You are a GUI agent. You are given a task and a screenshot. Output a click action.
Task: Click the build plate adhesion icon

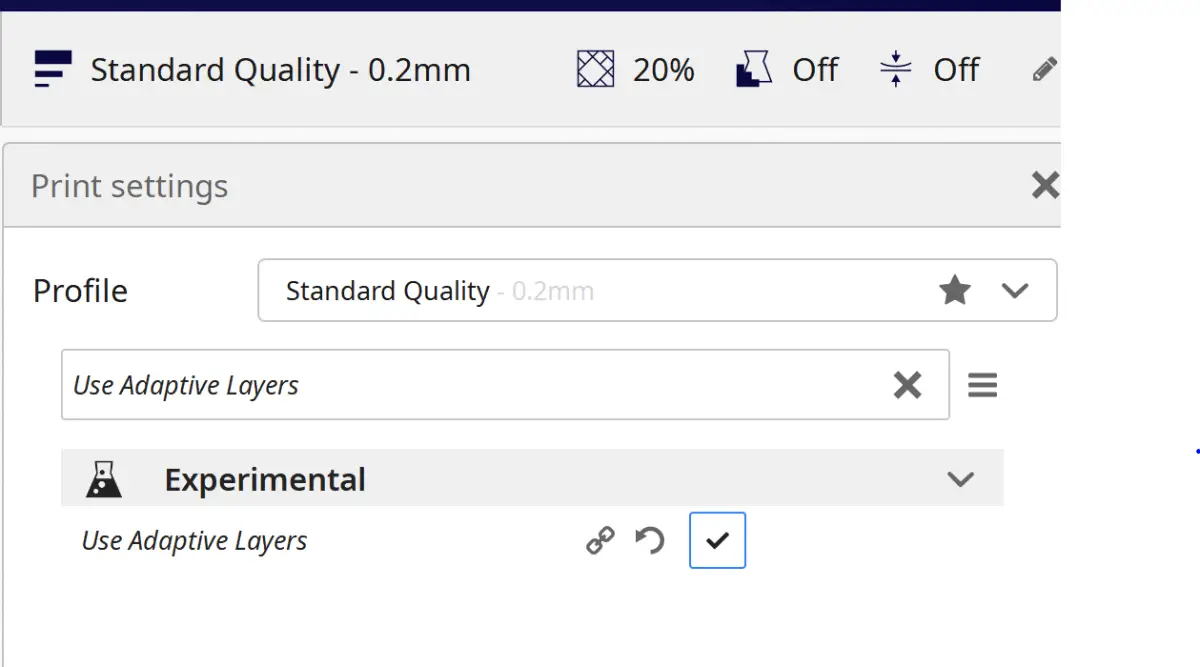click(x=895, y=70)
